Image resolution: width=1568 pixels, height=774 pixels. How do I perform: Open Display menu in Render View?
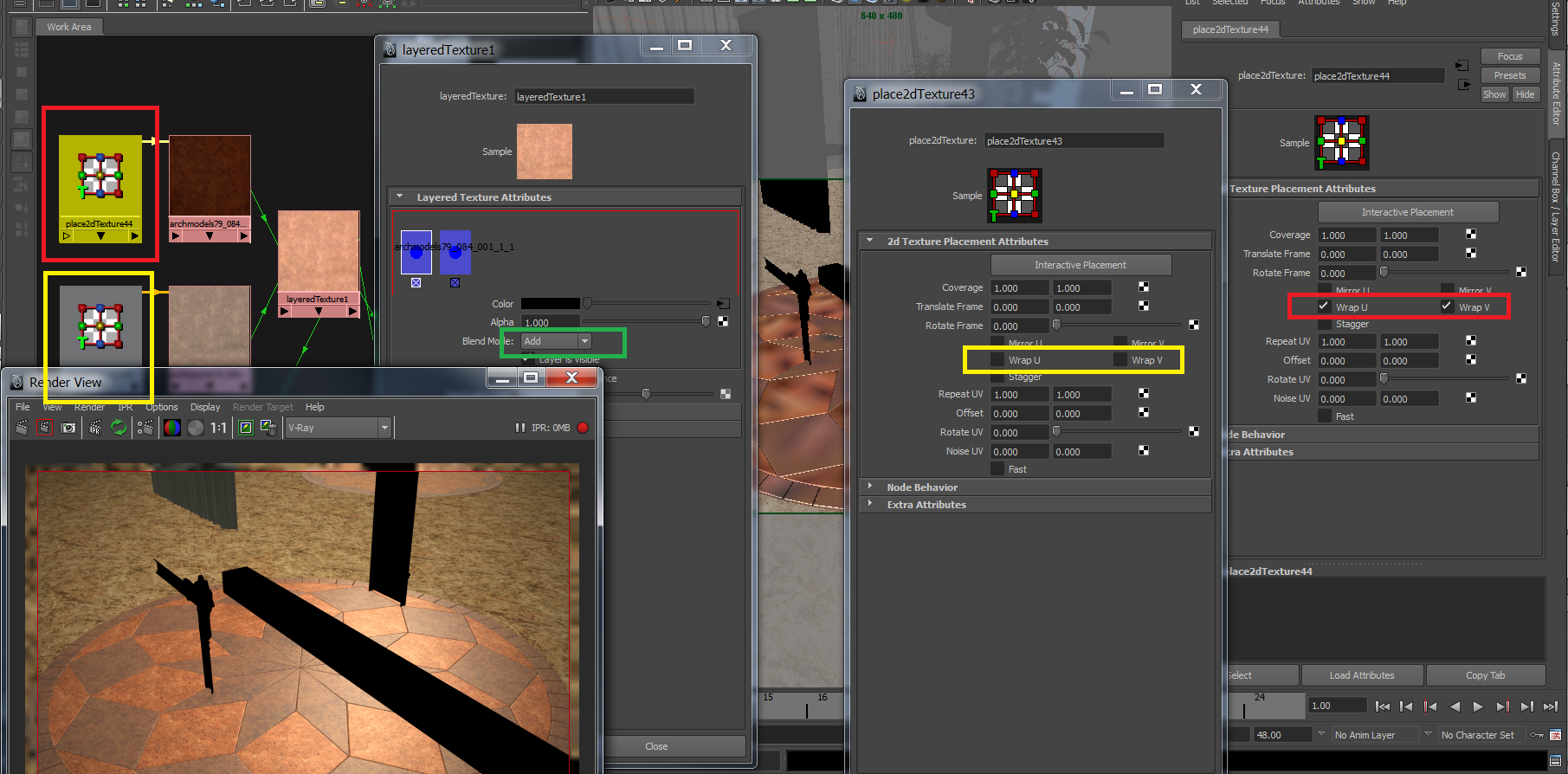click(x=205, y=407)
